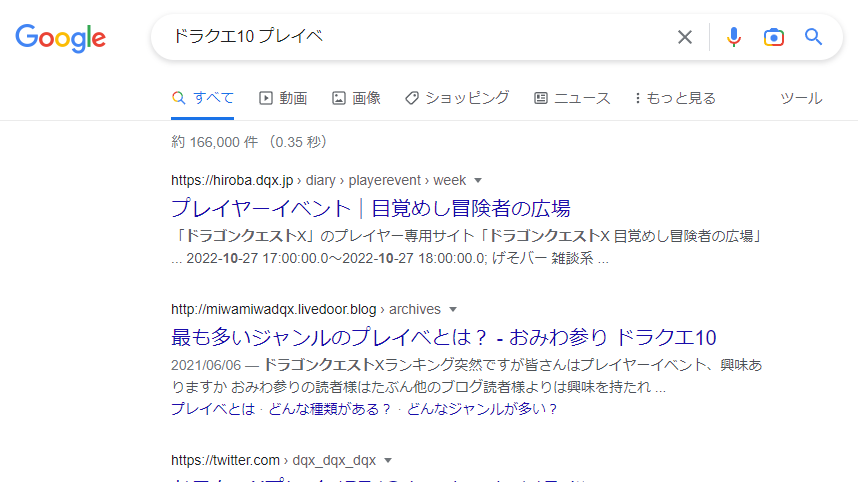
Task: Start voice search with microphone icon
Action: pyautogui.click(x=734, y=37)
